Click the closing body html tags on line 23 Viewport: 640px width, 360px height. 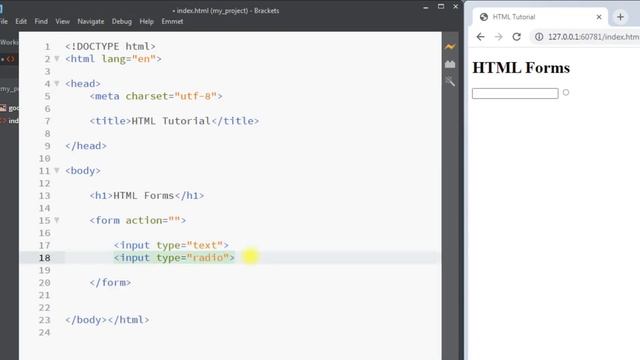107,320
